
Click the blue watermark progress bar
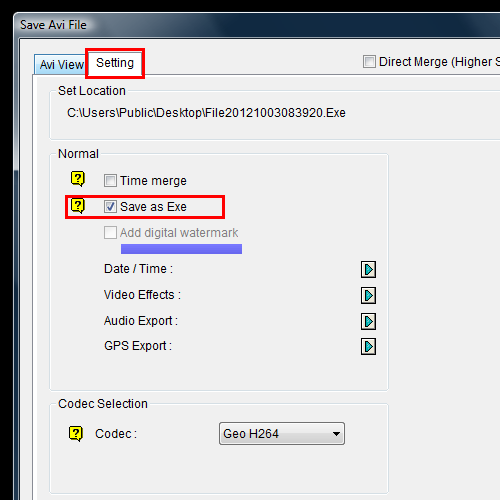[181, 249]
